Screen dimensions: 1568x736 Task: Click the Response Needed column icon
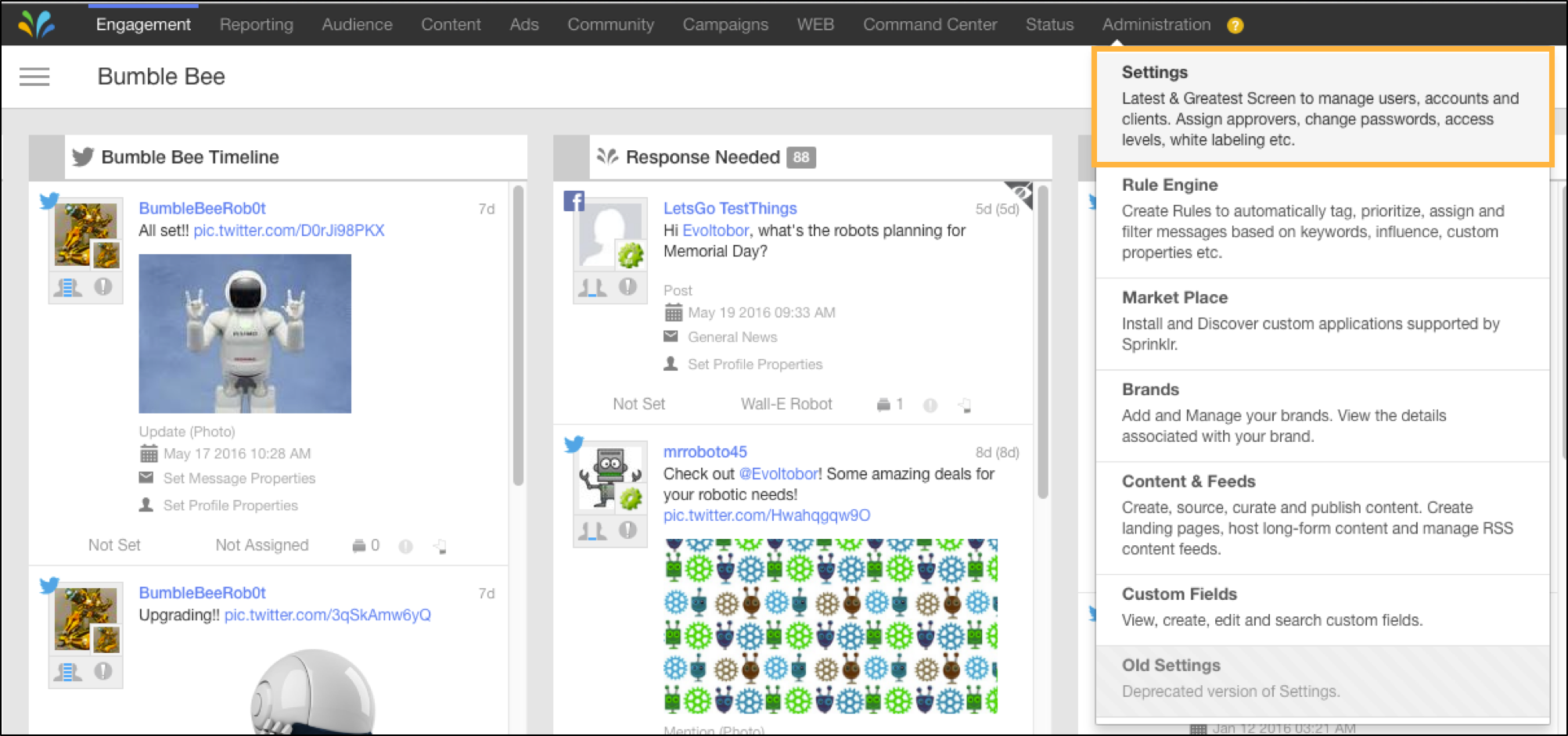tap(607, 157)
